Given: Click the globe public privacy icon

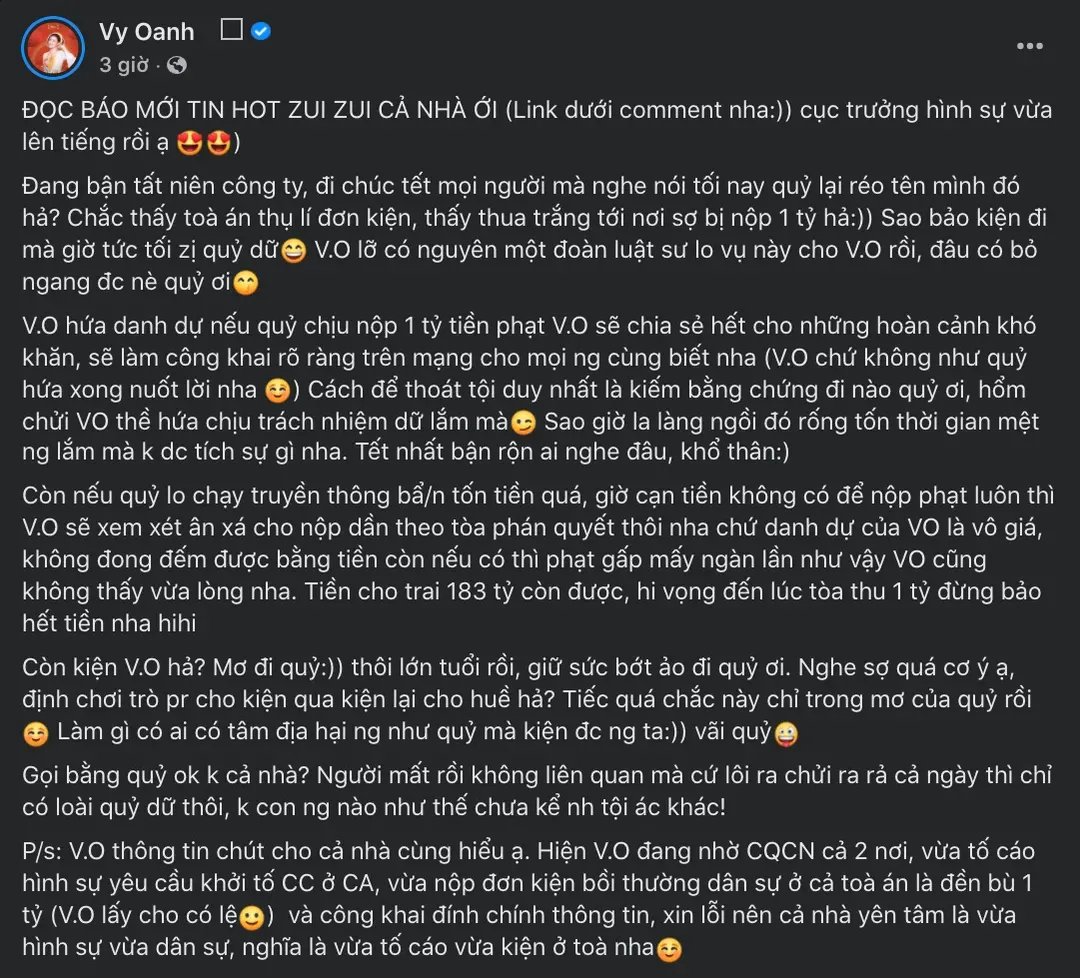Looking at the screenshot, I should (x=177, y=65).
